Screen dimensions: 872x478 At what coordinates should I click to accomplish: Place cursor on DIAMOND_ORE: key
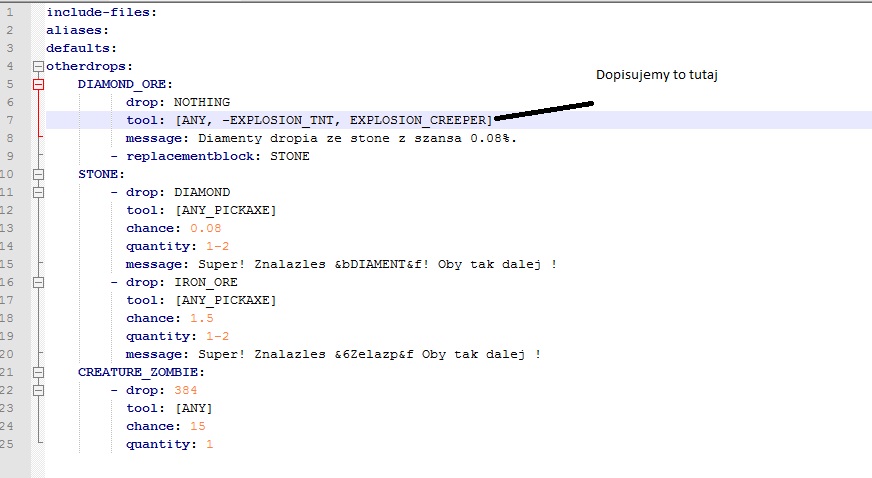tap(125, 84)
